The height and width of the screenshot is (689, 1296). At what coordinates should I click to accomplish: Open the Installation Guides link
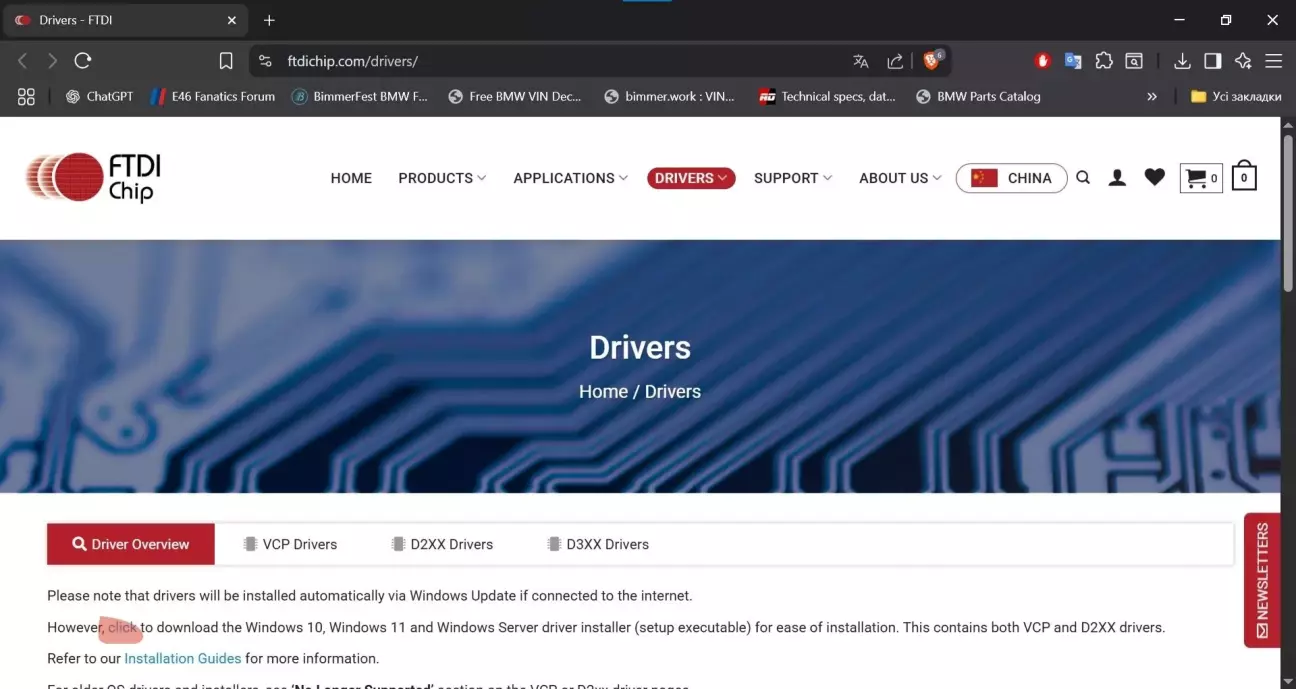coord(183,659)
